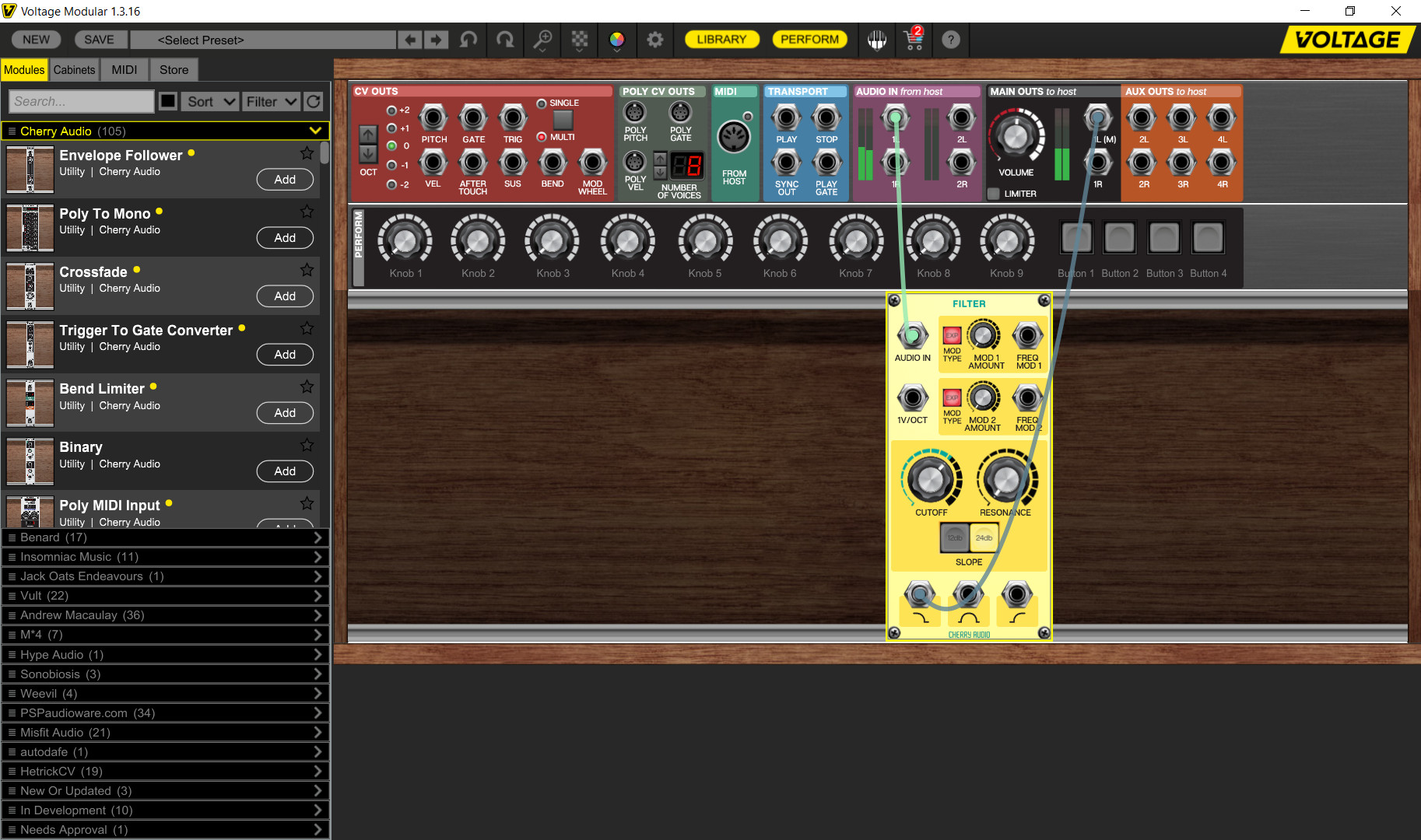The height and width of the screenshot is (840, 1421).
Task: Click the transport PLAY jack
Action: [x=786, y=118]
